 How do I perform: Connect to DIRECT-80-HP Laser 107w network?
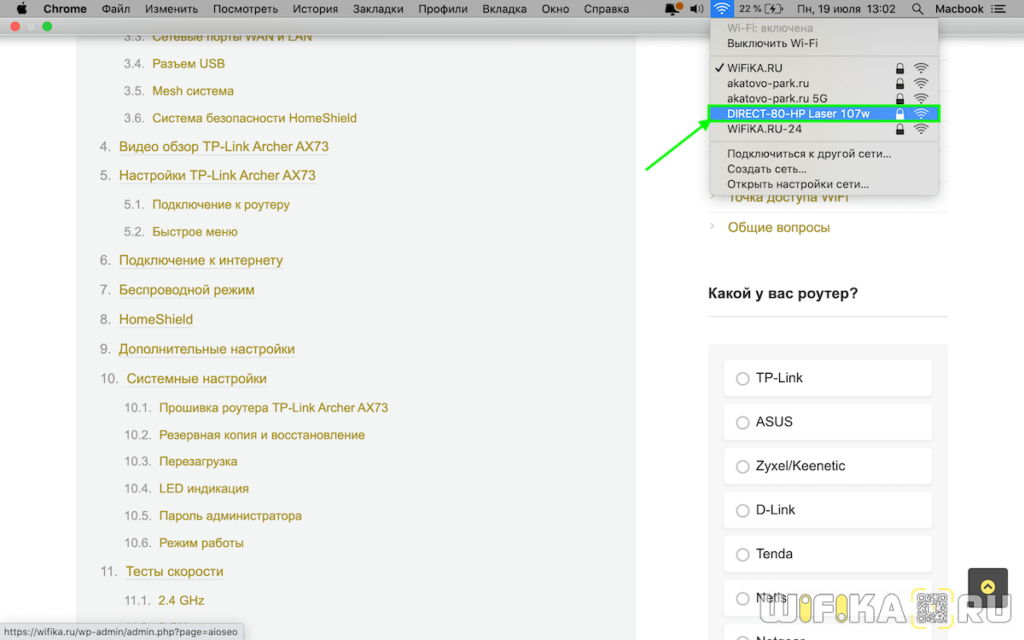coord(798,114)
